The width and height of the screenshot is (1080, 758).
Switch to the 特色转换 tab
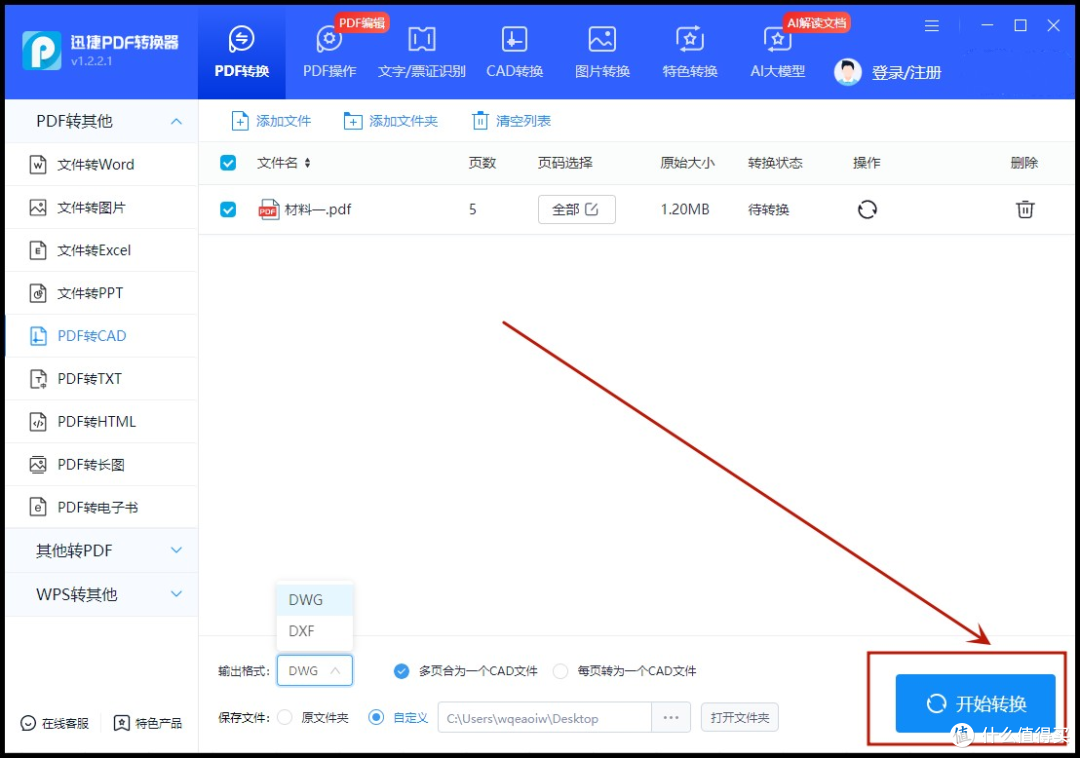(x=689, y=53)
